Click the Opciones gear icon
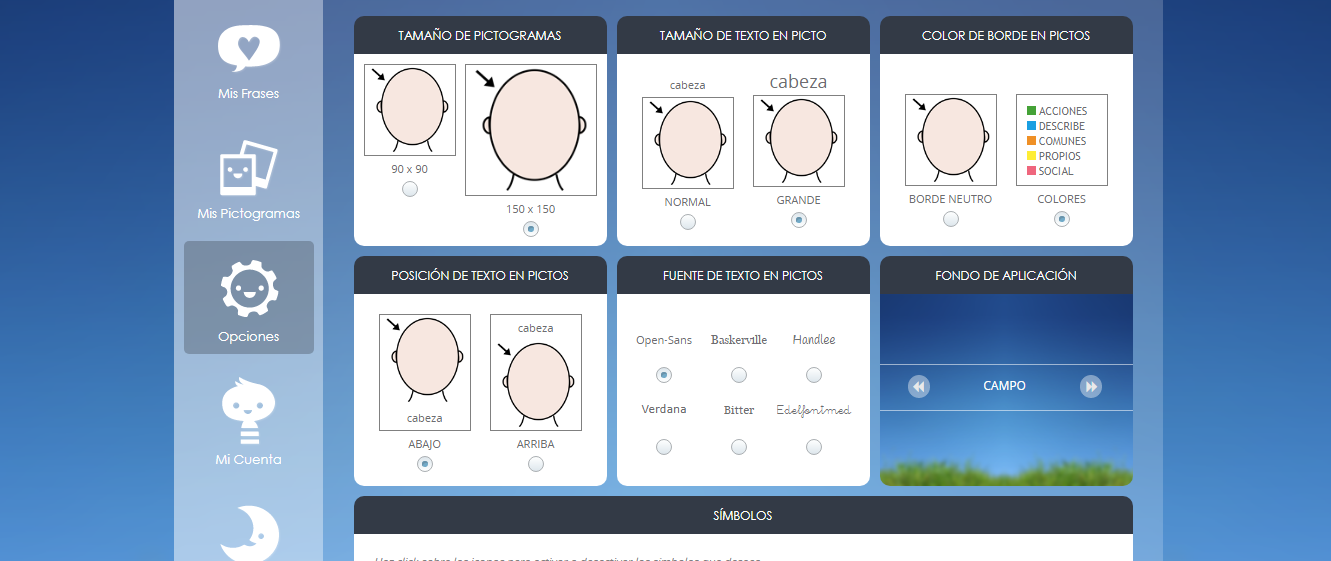 (248, 288)
